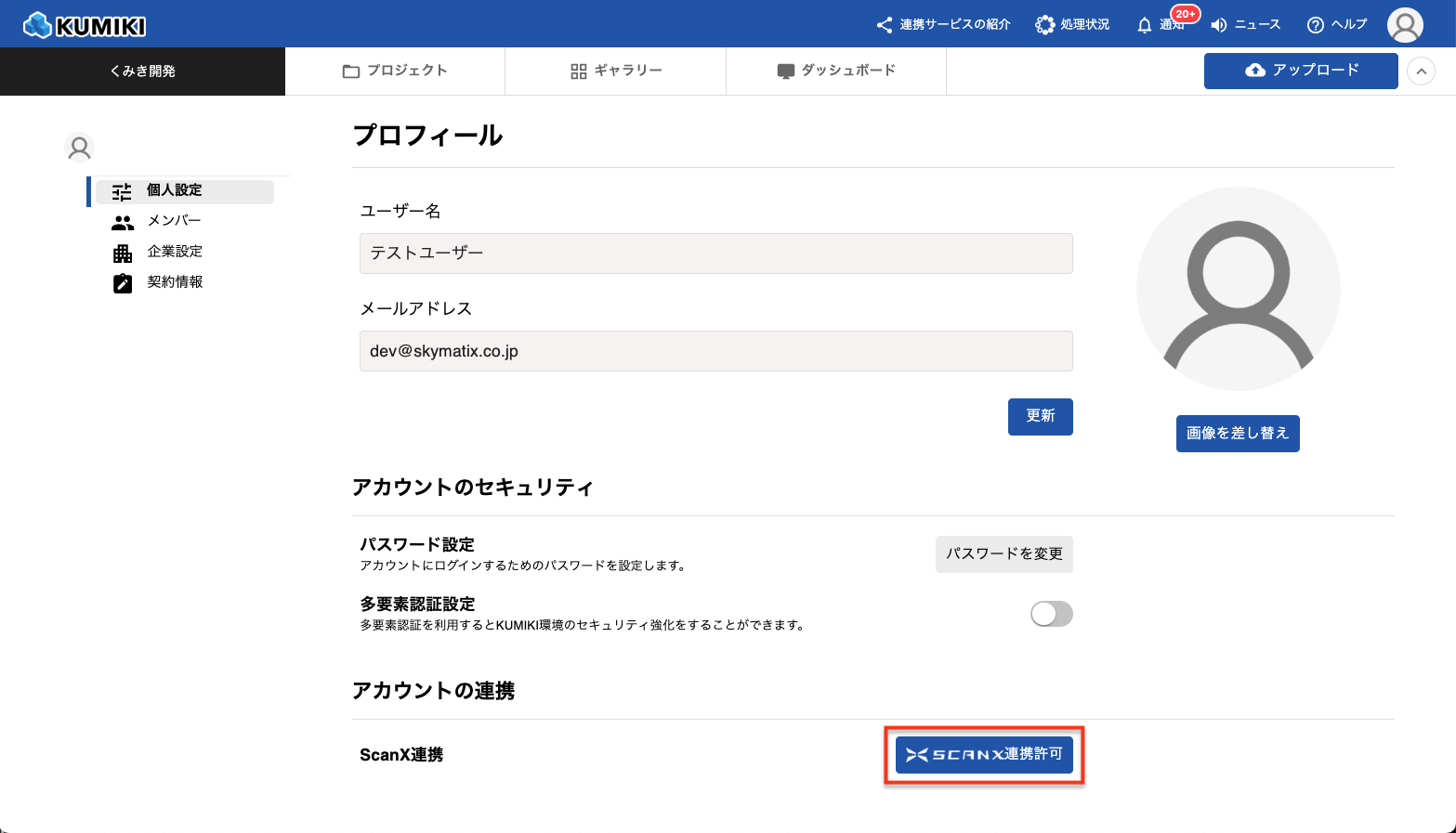Switch to the ギャラリー tab
Viewport: 1456px width, 833px height.
click(x=616, y=72)
